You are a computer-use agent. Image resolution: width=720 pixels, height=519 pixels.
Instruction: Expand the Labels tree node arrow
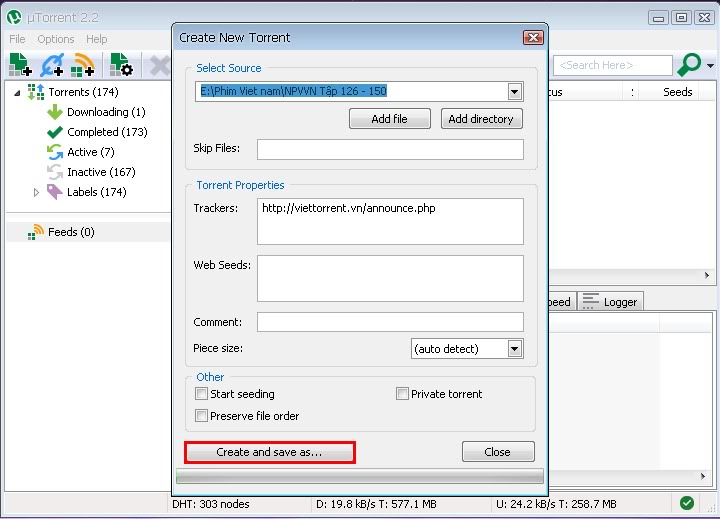point(36,192)
